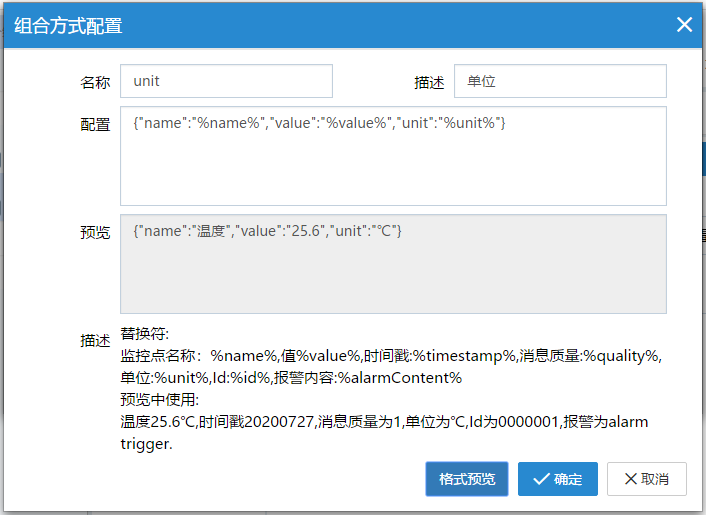Click the 描述 label beside 单位 input
This screenshot has height=515, width=706.
click(429, 82)
